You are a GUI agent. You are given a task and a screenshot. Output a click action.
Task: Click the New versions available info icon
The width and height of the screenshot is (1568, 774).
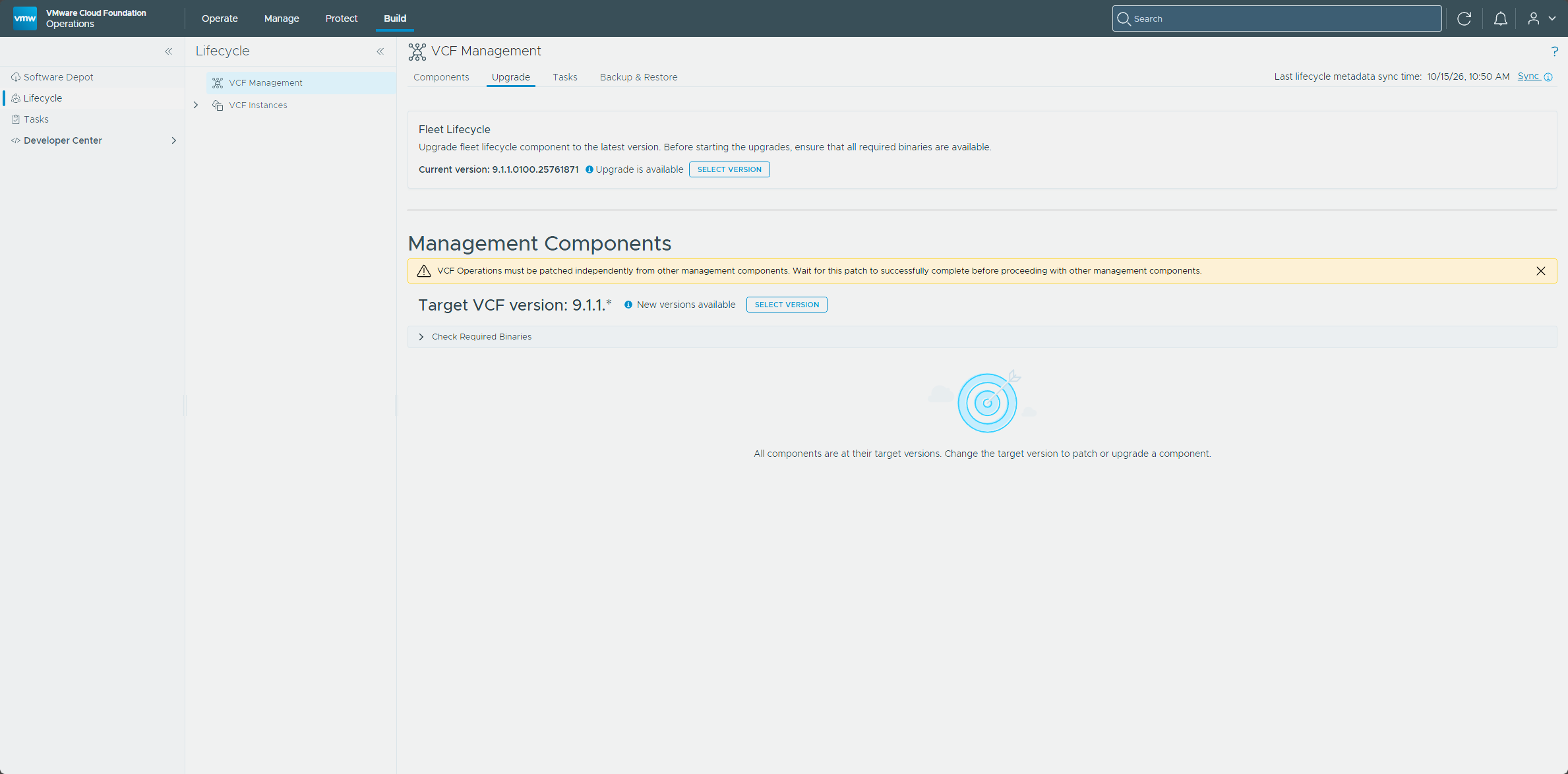[x=628, y=305]
